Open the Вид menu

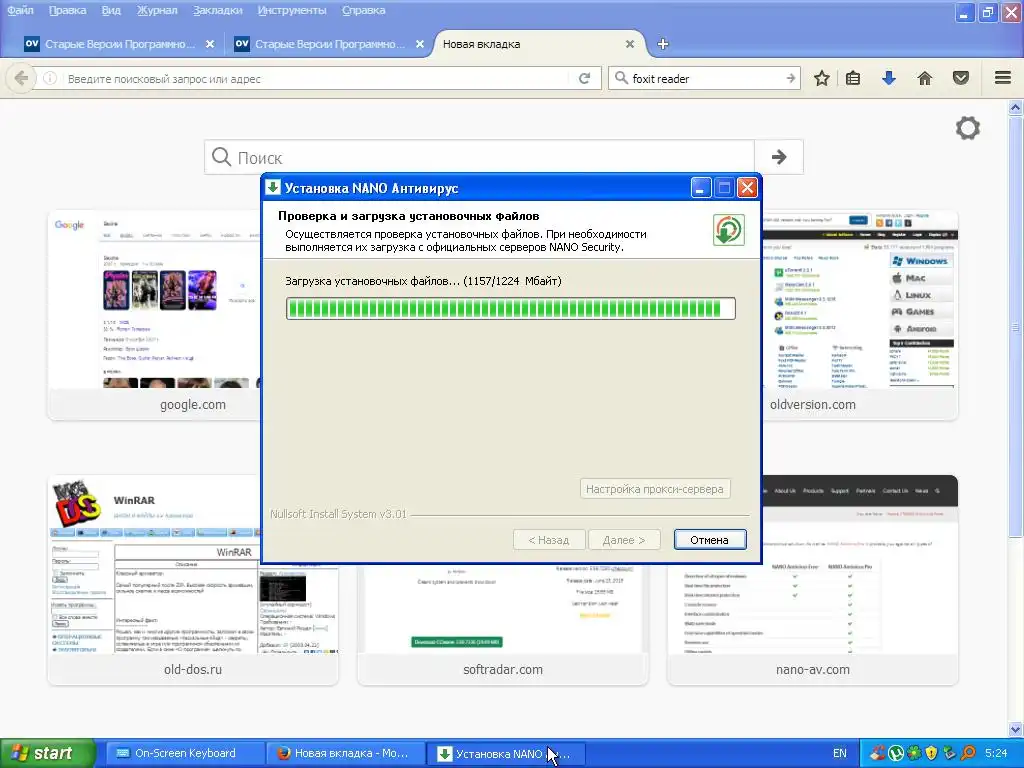pos(111,10)
